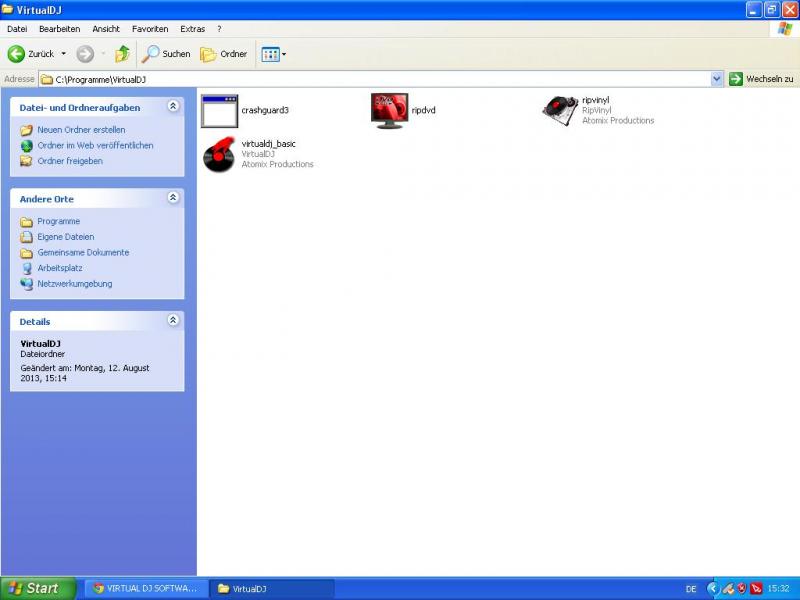Open the forward history dropdown arrow
Image resolution: width=800 pixels, height=600 pixels.
click(x=104, y=54)
